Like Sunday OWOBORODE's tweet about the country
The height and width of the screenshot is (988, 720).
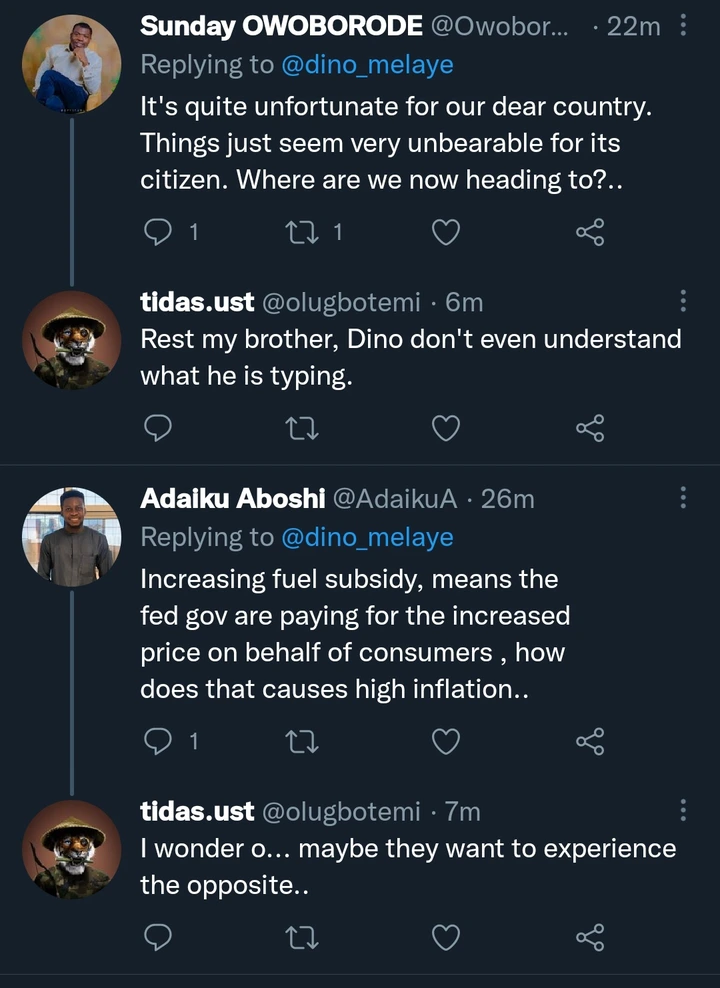coord(445,233)
